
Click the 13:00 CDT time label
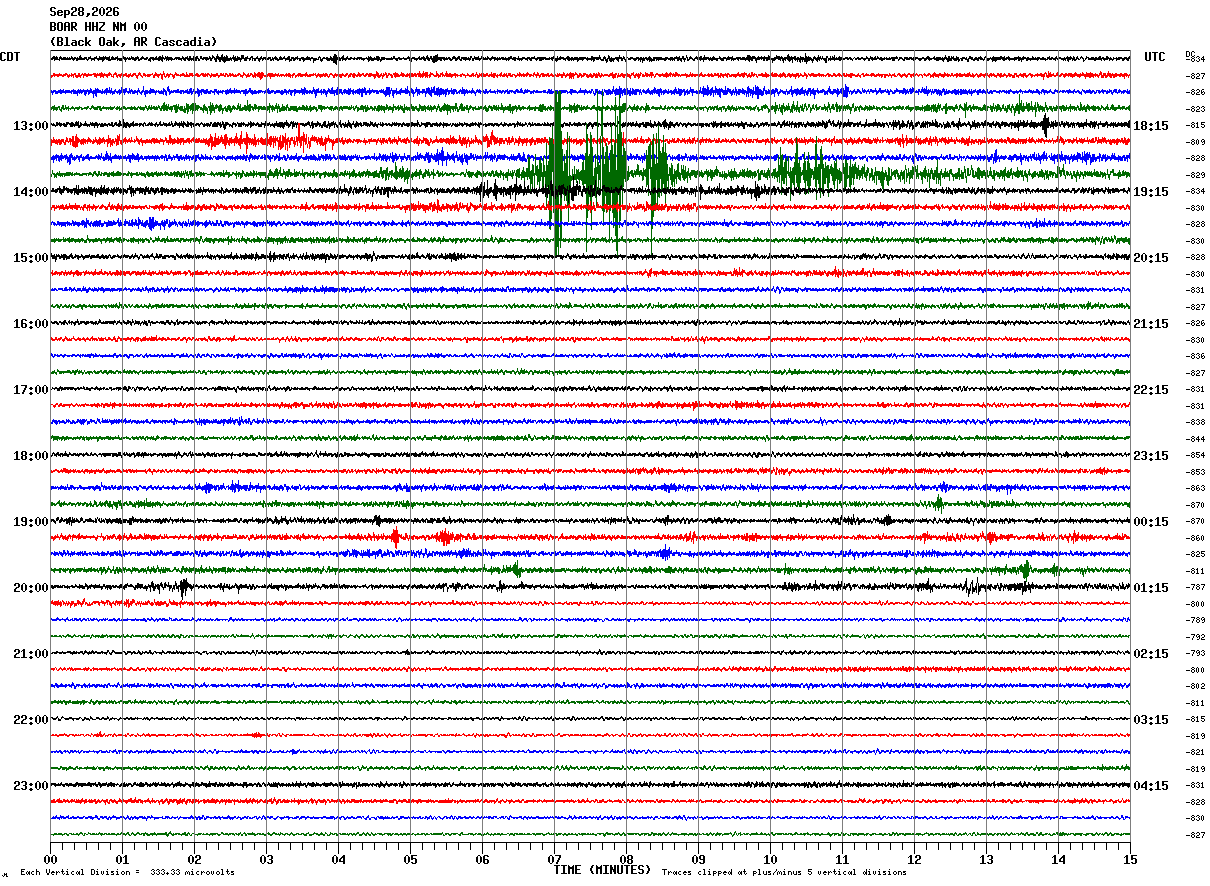click(30, 126)
